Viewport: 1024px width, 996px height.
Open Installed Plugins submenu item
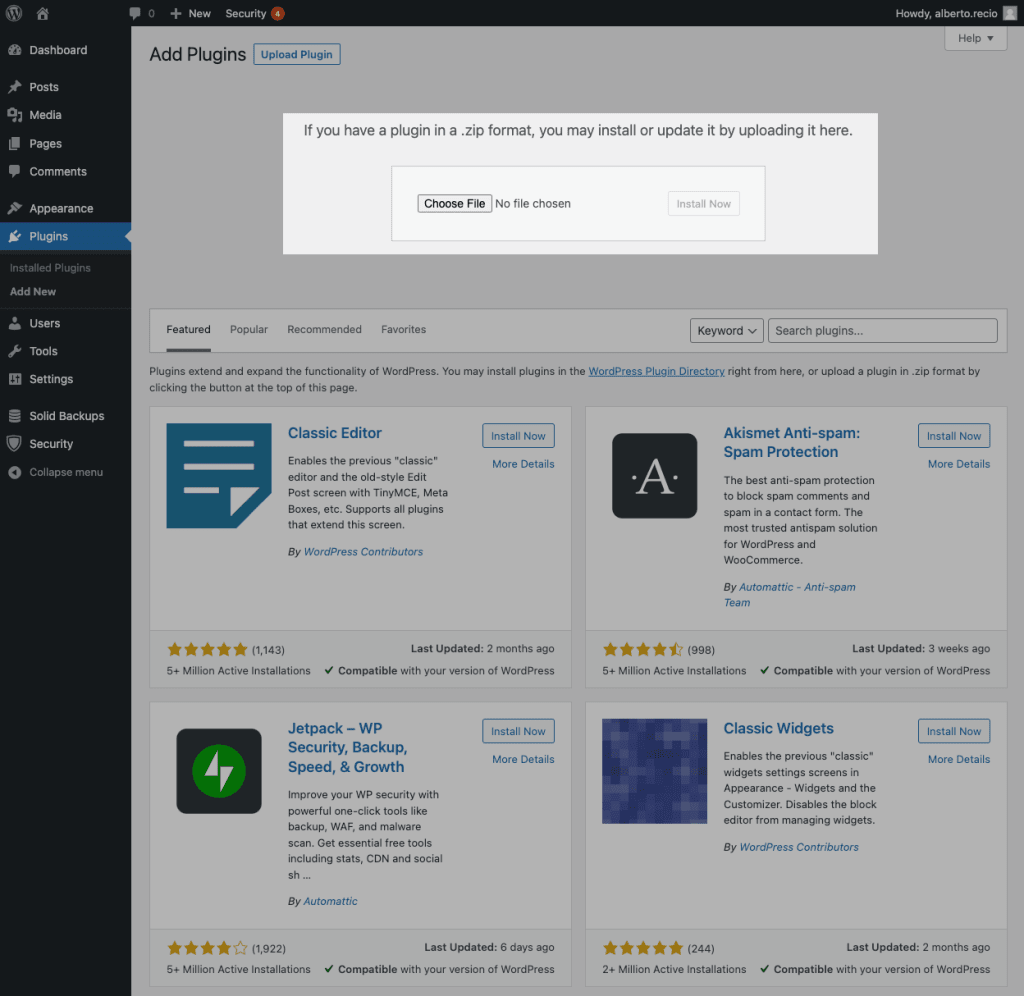tap(50, 268)
